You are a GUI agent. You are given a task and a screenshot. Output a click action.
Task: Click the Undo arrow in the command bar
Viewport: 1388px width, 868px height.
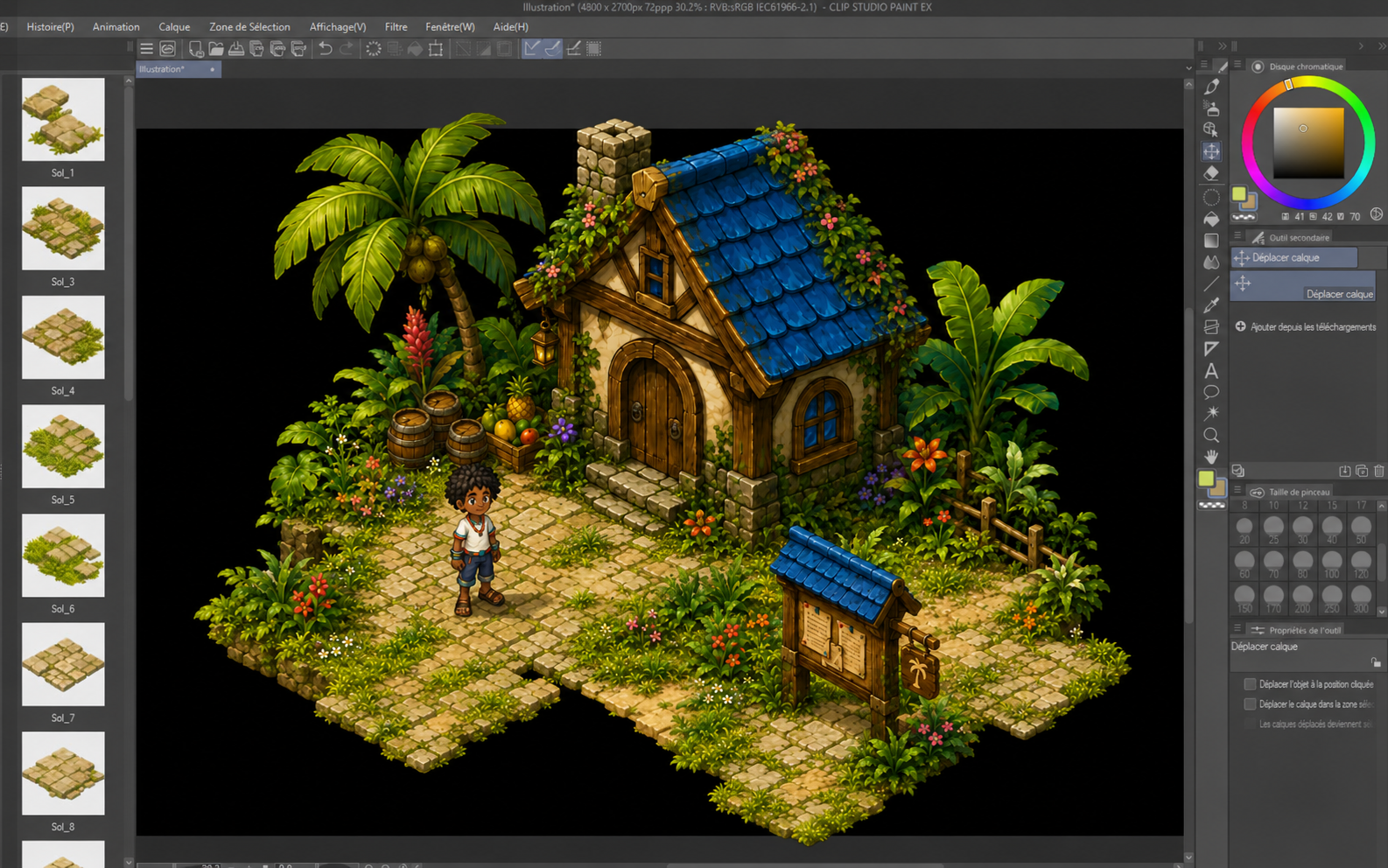tap(326, 49)
